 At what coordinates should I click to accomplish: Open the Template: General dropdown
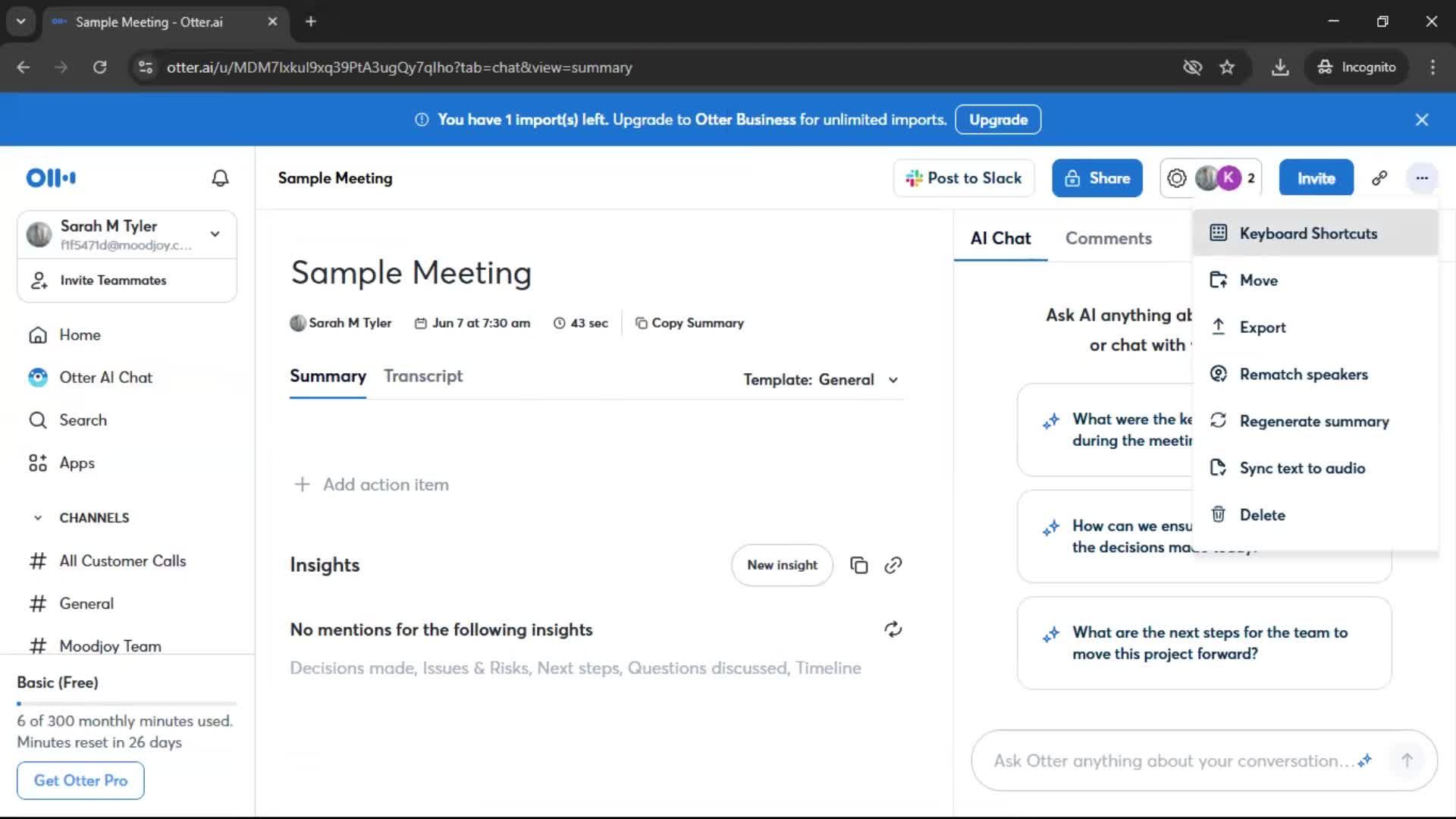click(x=821, y=380)
